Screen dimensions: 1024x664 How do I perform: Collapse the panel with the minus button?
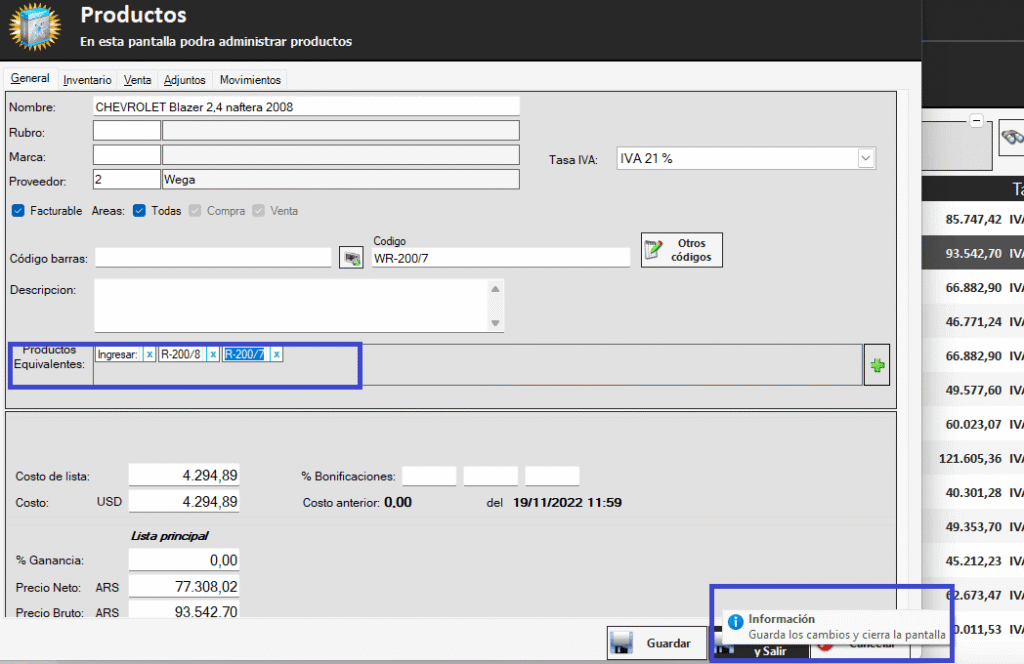[975, 121]
